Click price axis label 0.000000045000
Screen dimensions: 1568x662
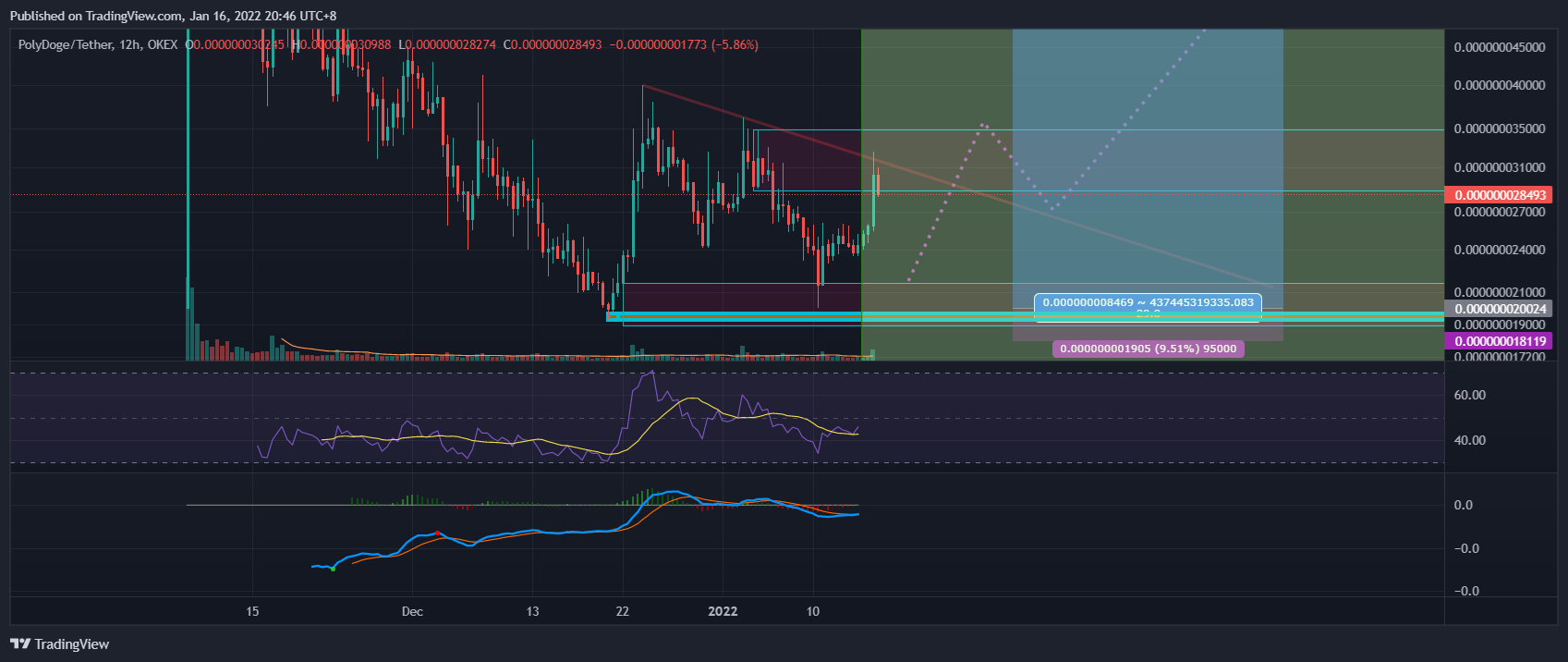click(1499, 47)
